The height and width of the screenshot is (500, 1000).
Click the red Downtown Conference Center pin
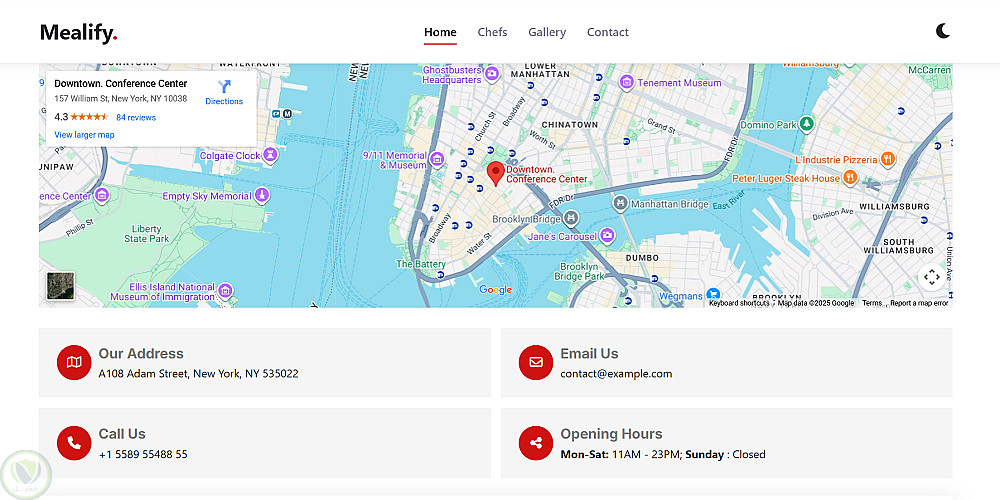tap(496, 173)
